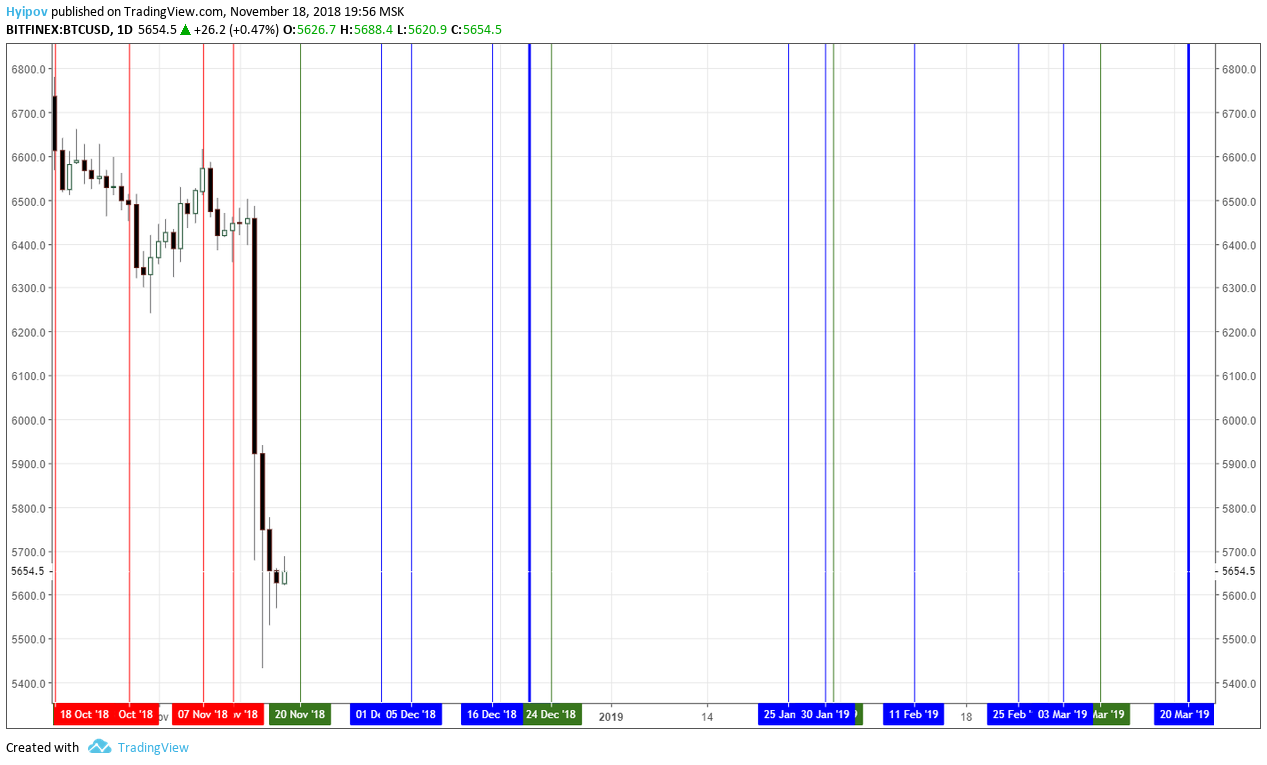Click the 1D timeframe label in the header

(125, 30)
